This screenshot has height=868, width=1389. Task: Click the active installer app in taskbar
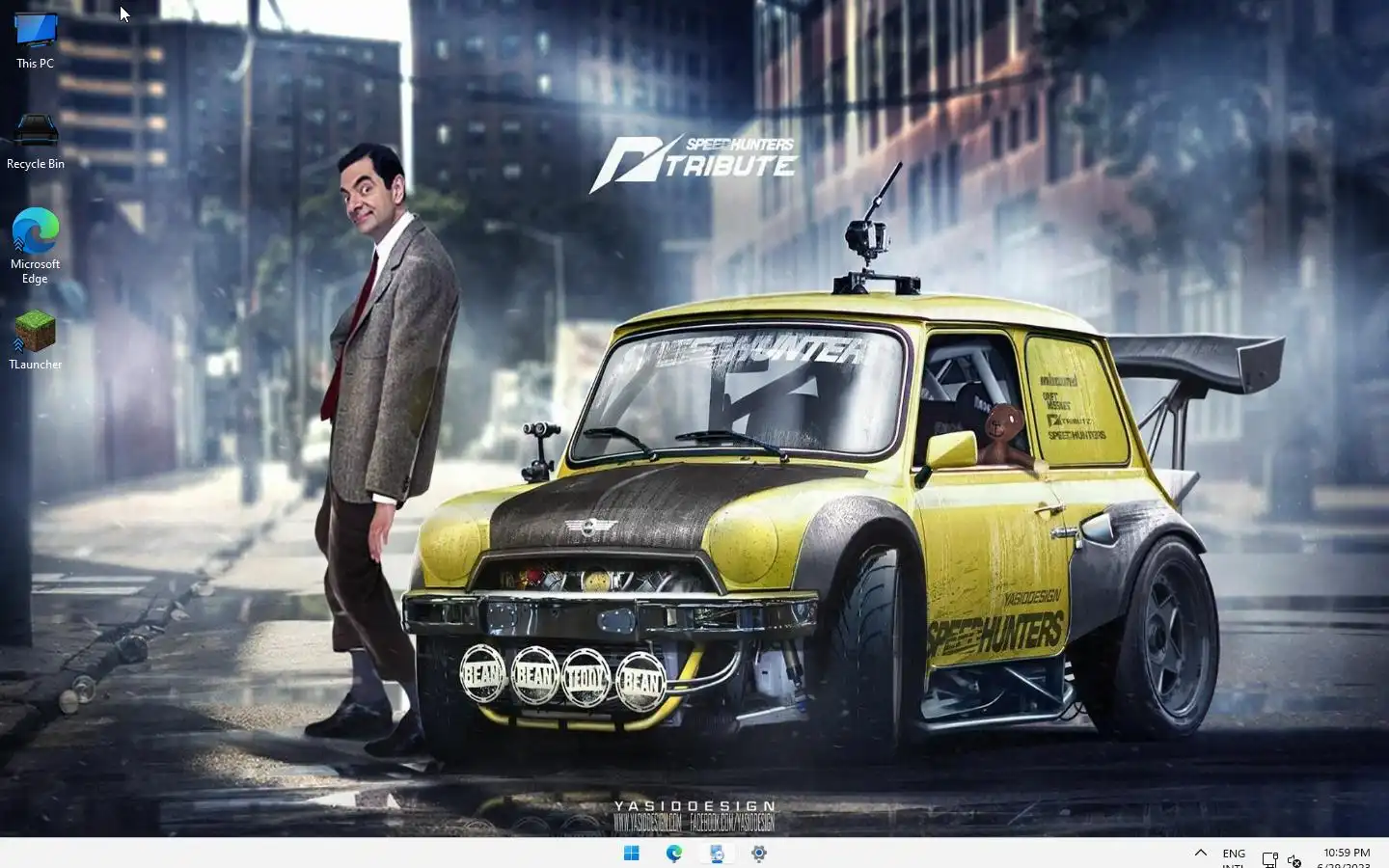(x=717, y=853)
